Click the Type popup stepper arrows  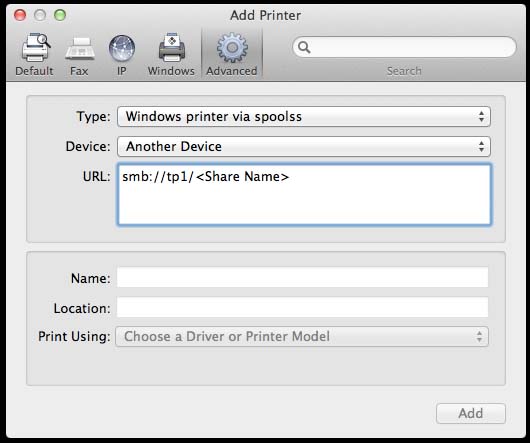click(481, 117)
